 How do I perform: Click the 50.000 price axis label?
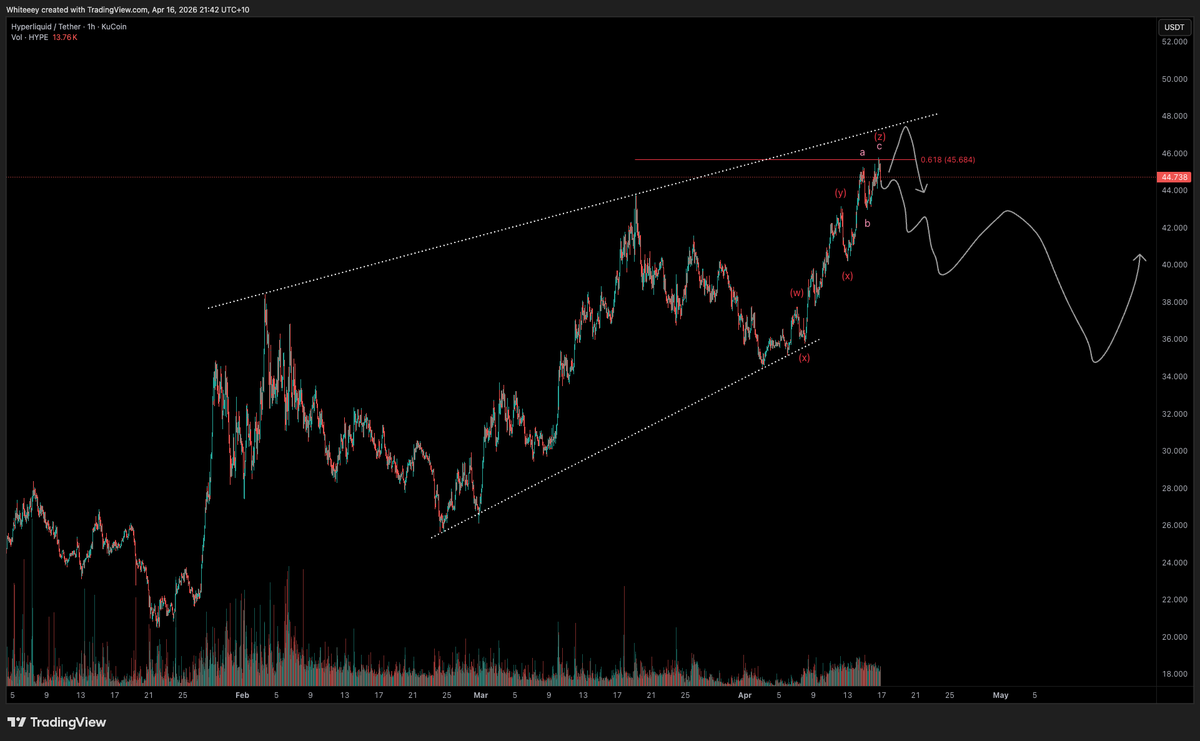[x=1173, y=79]
